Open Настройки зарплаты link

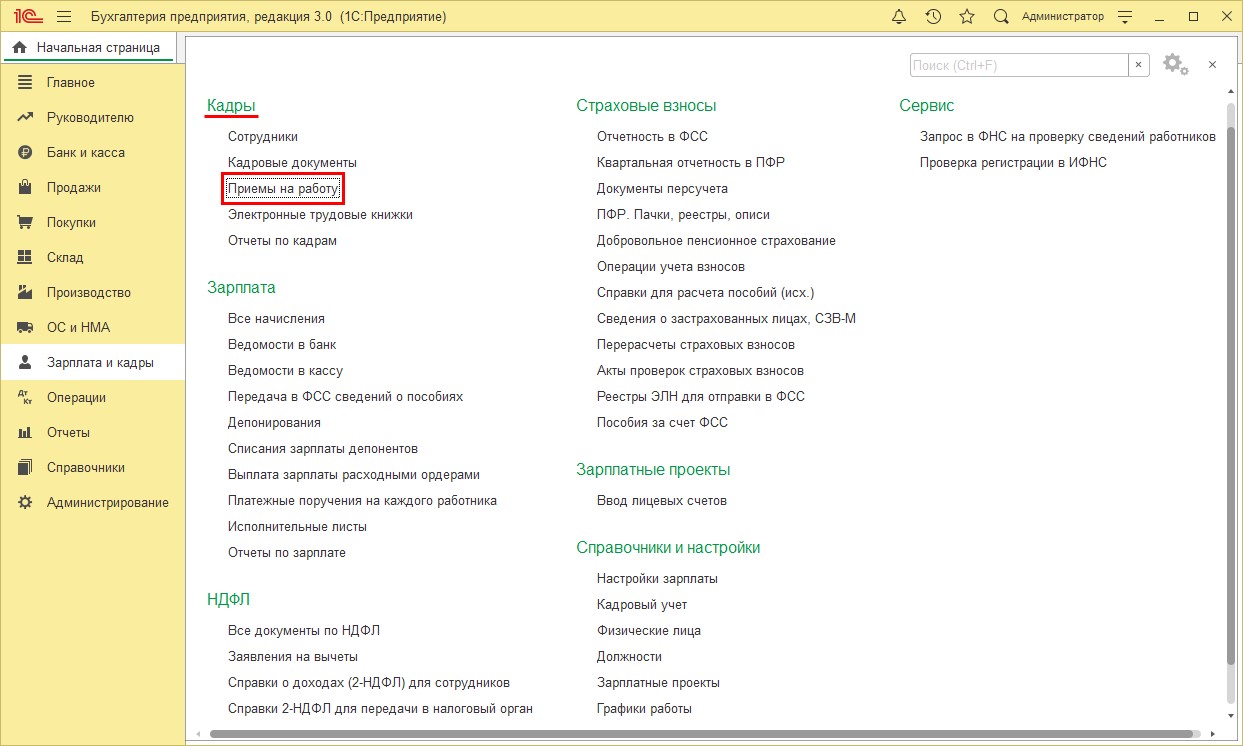[657, 578]
